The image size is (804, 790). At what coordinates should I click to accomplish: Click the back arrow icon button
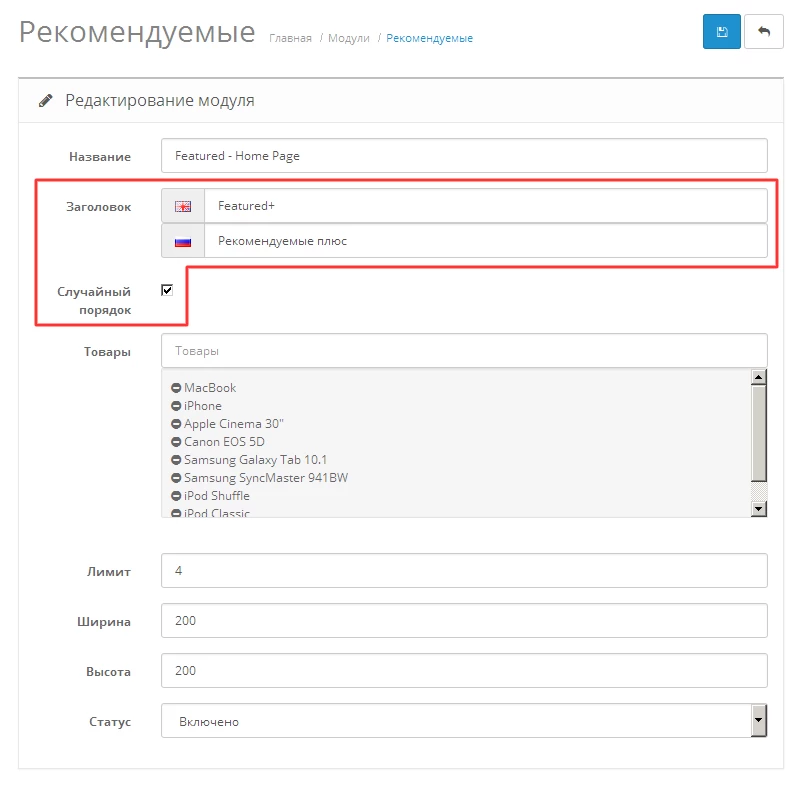763,32
